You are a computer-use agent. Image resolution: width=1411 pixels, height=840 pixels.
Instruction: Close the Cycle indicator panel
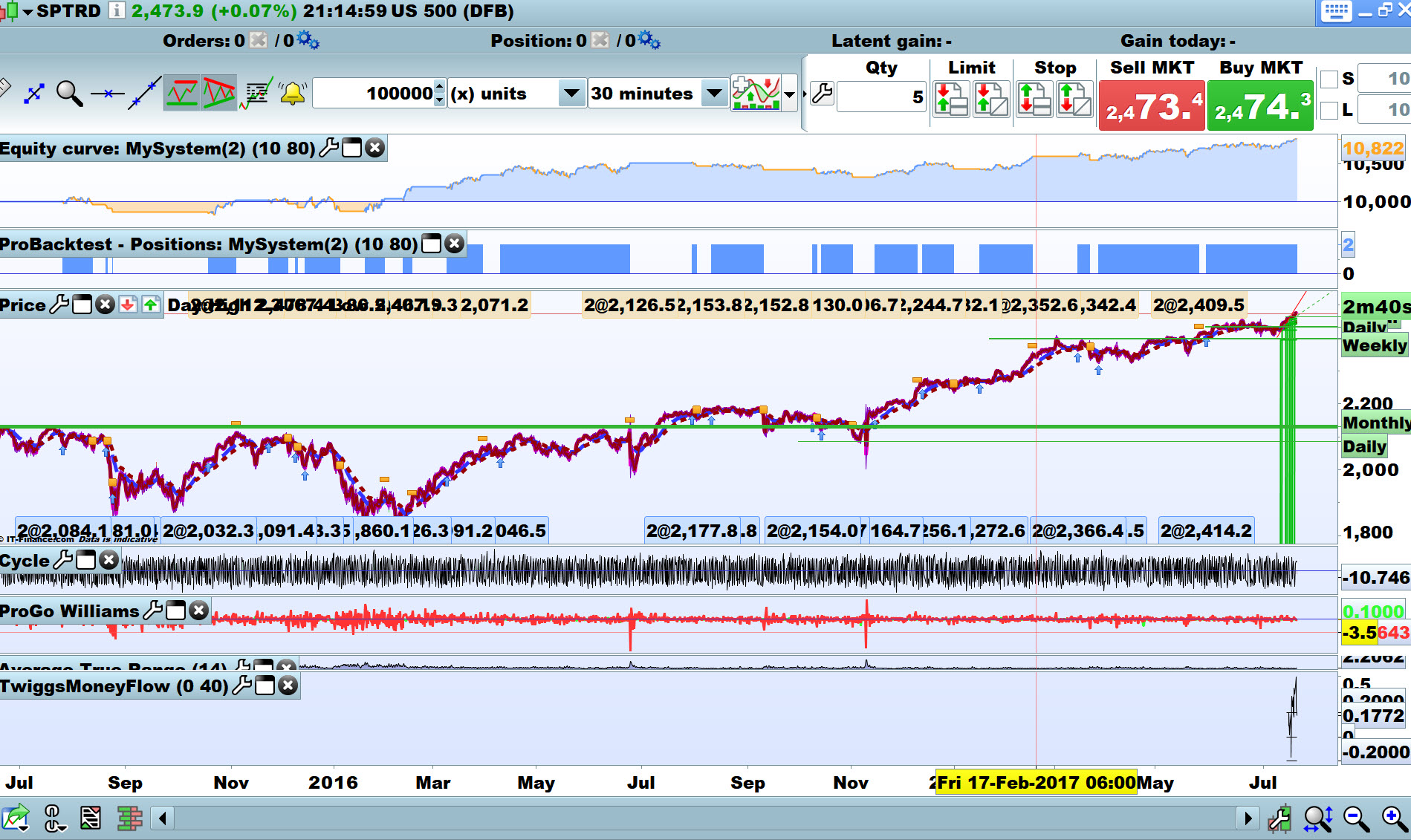pyautogui.click(x=109, y=560)
